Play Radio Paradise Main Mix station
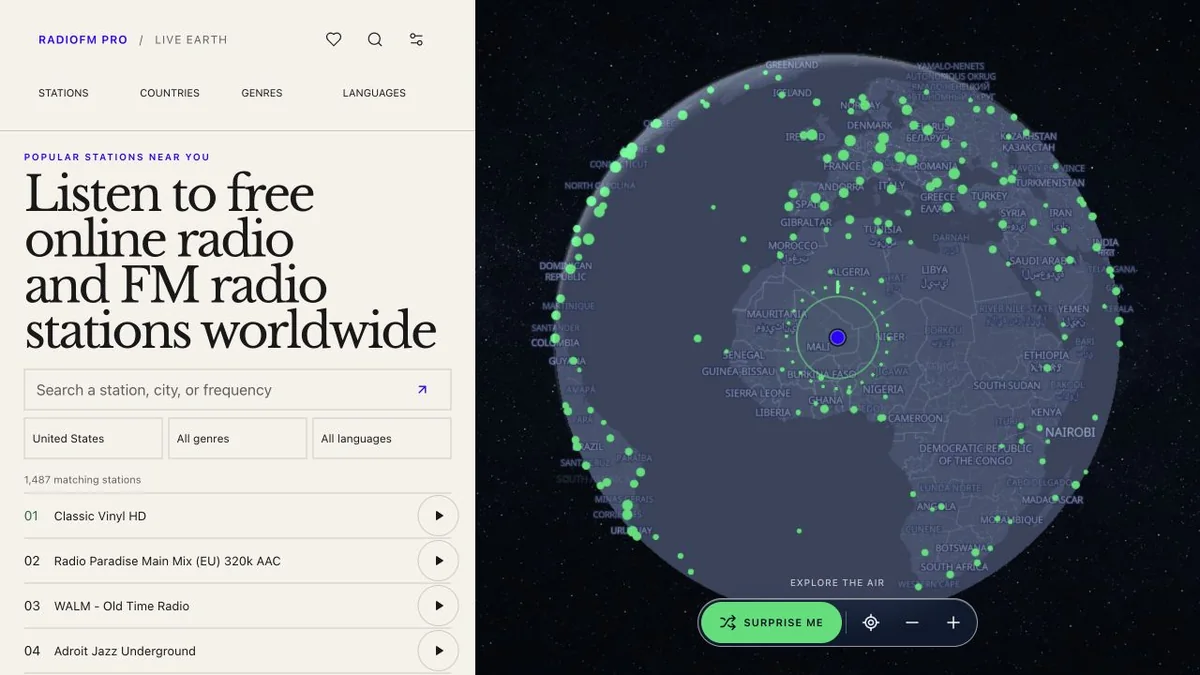Screen dimensions: 1200x675 pos(438,561)
